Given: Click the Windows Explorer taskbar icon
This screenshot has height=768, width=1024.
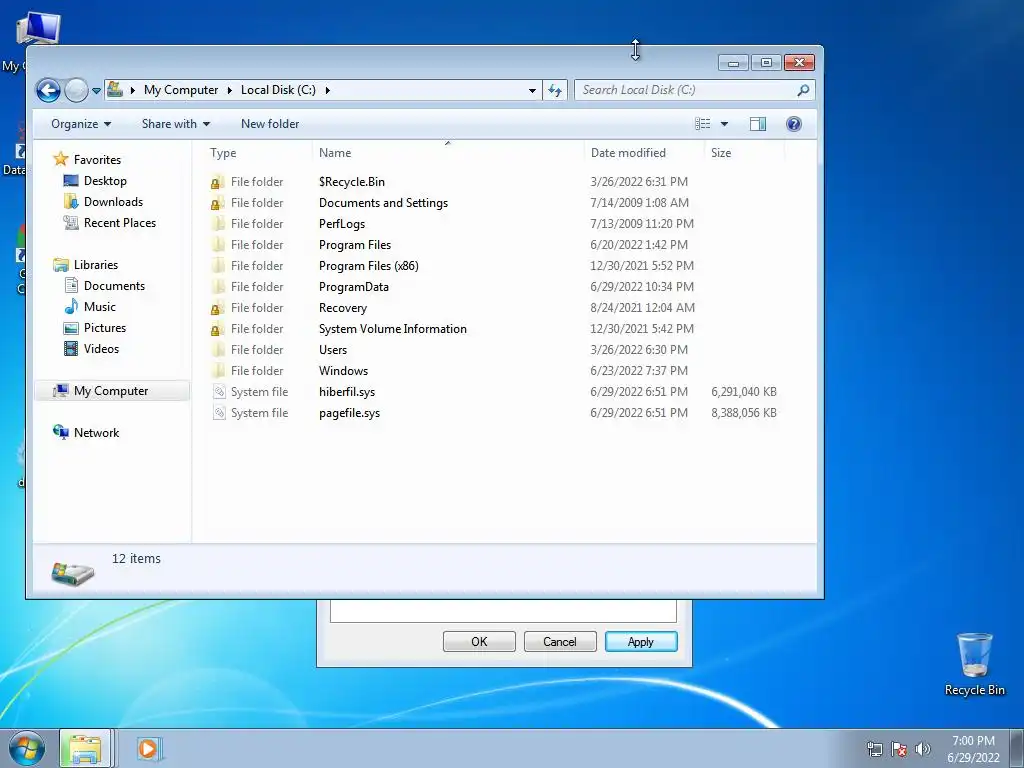Looking at the screenshot, I should [86, 748].
